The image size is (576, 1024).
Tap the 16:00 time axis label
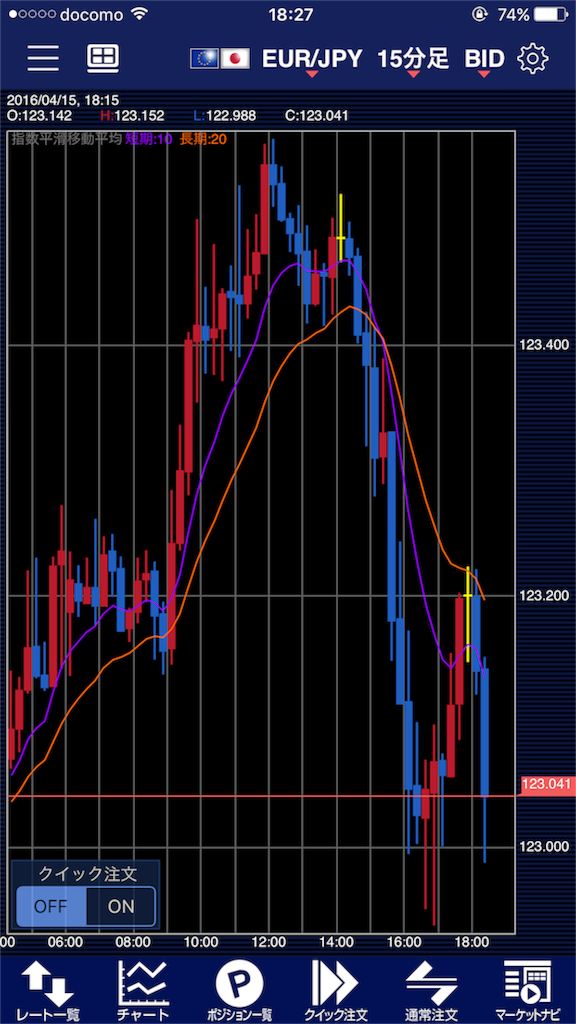click(404, 942)
